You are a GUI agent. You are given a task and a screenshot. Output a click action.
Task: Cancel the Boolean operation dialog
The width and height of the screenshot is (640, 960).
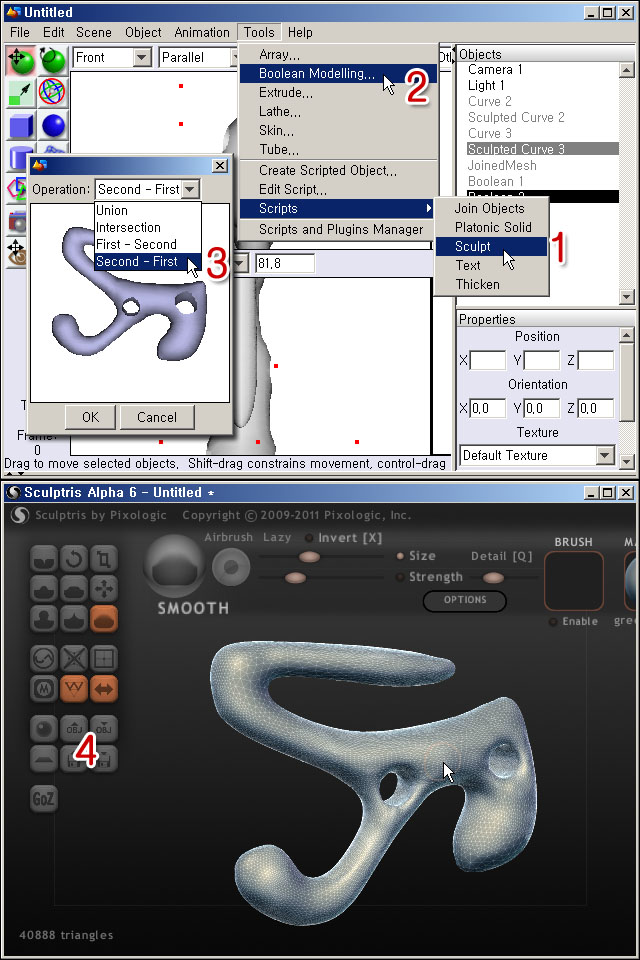(x=157, y=417)
